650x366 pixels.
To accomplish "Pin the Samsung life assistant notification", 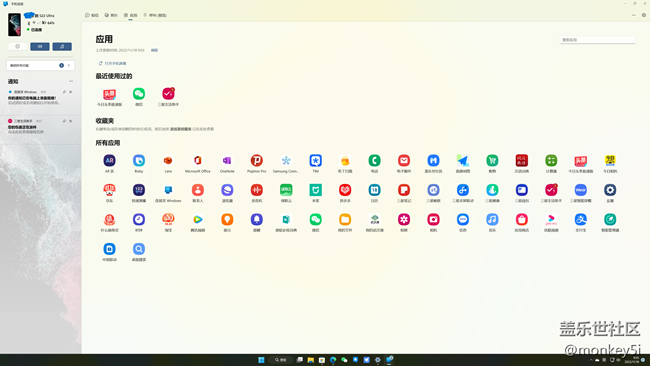I will click(64, 121).
